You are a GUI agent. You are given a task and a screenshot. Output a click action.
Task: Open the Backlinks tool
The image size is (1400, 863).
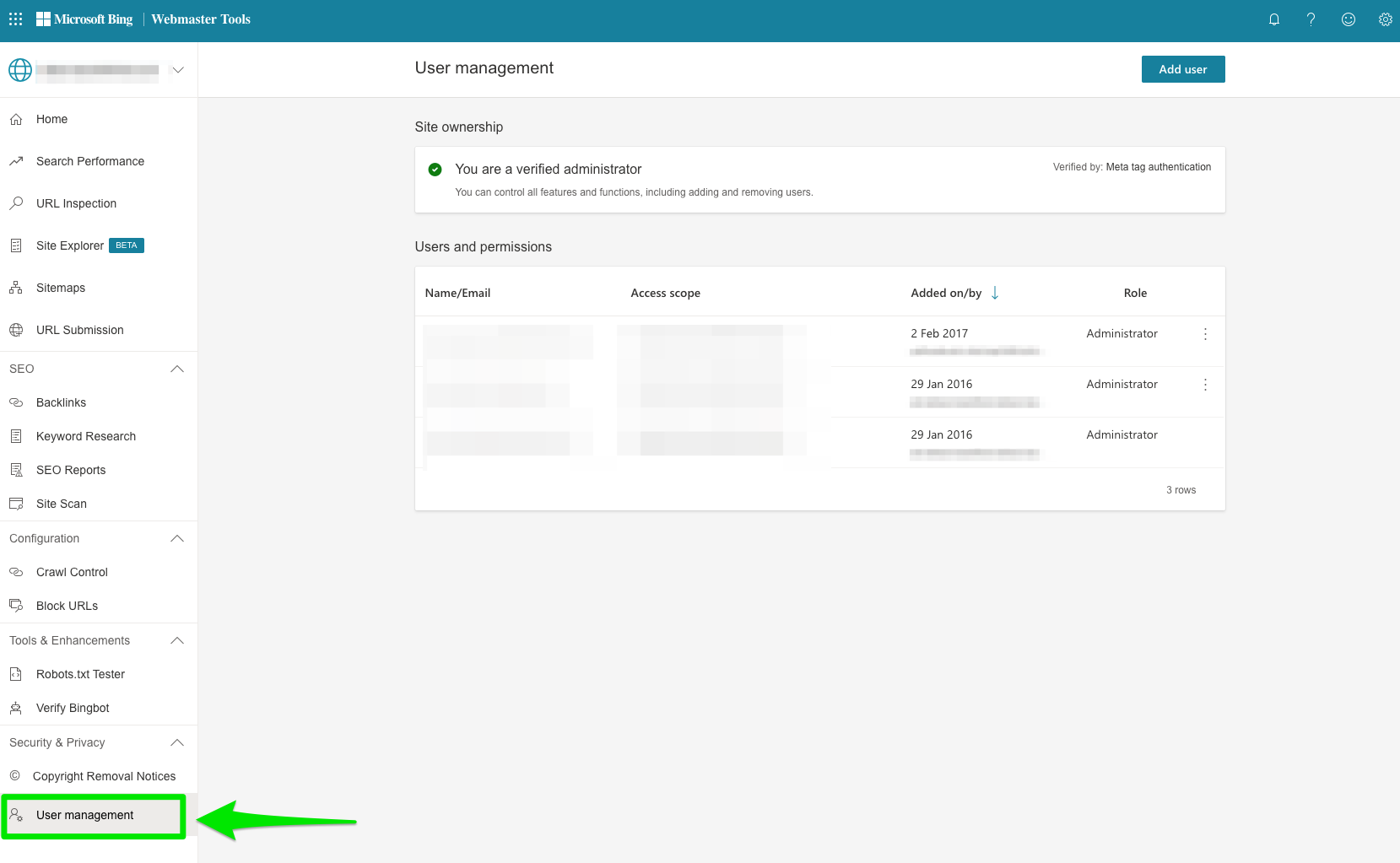(x=59, y=402)
